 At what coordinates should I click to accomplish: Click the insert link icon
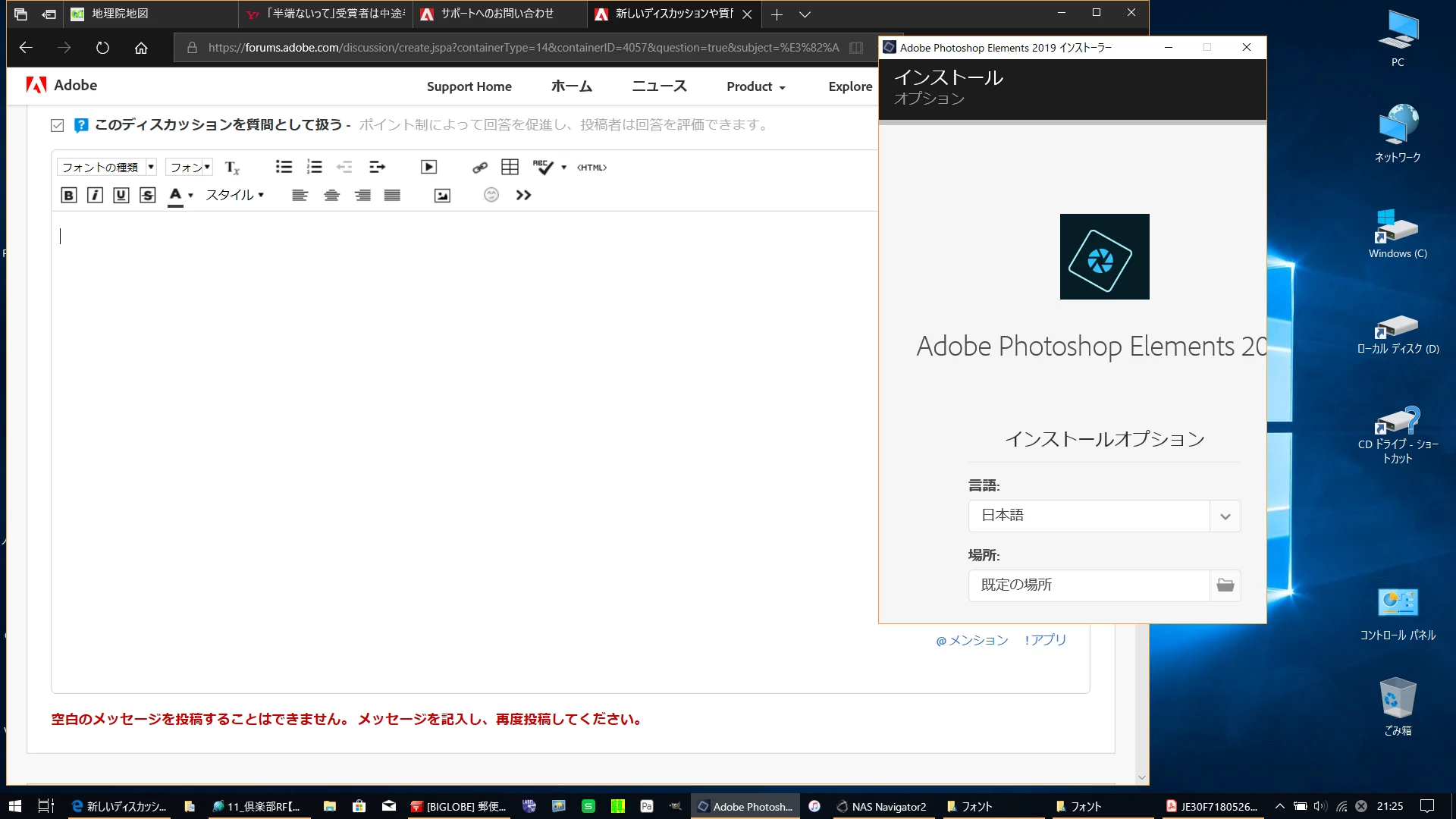click(x=479, y=167)
